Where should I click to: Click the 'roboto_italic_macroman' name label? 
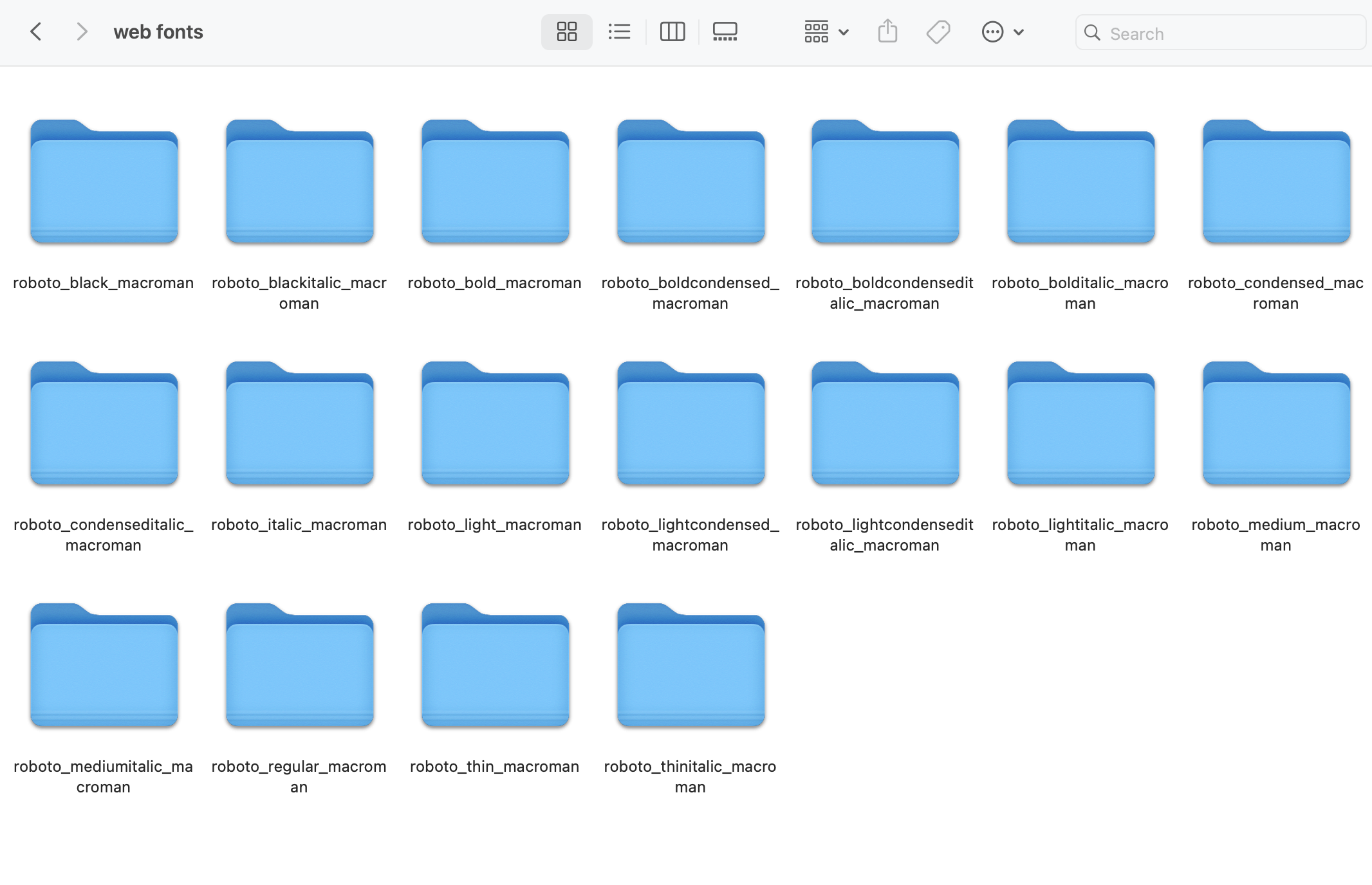pos(299,525)
